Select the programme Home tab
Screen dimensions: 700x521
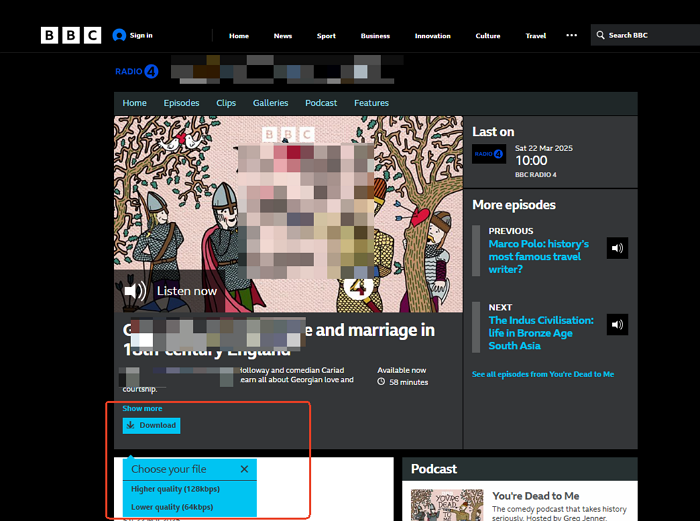[134, 103]
